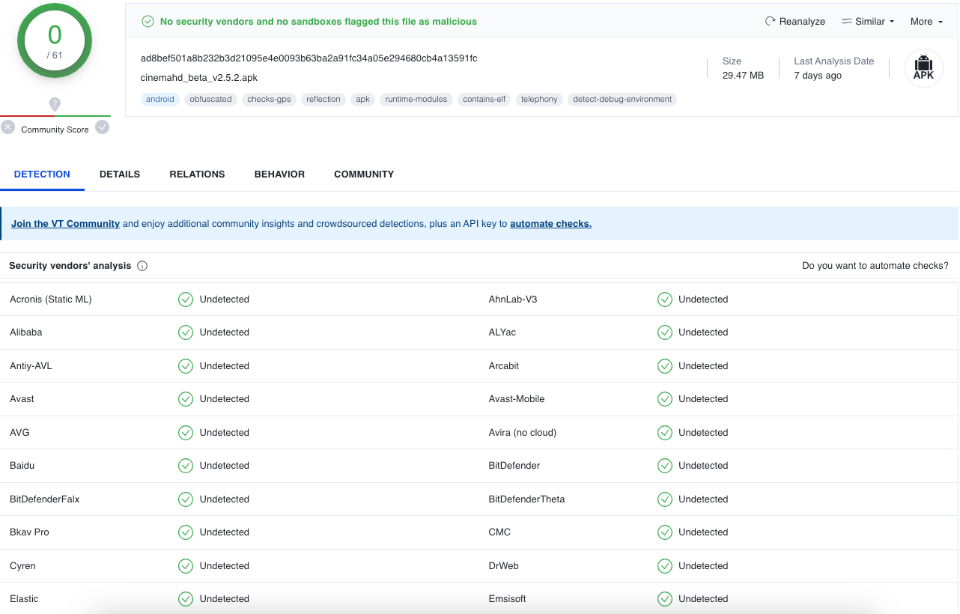
Task: Open the DETAILS tab
Action: click(120, 174)
